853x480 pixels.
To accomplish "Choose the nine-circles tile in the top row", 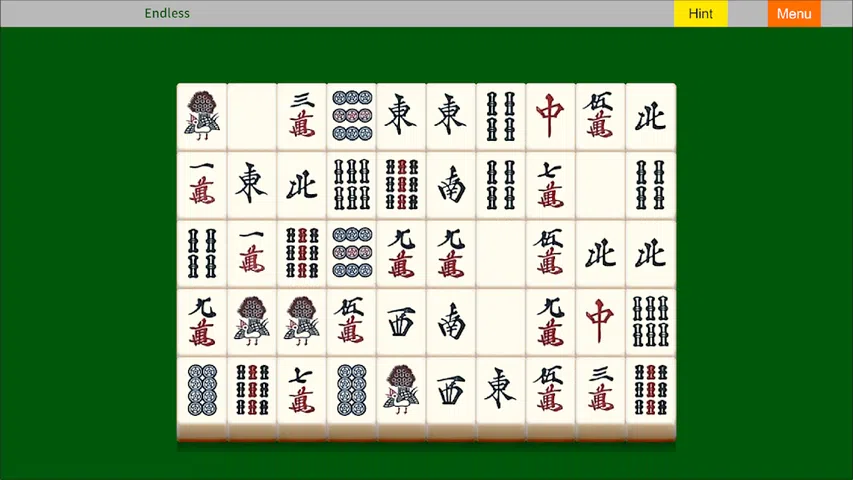I will coord(351,116).
